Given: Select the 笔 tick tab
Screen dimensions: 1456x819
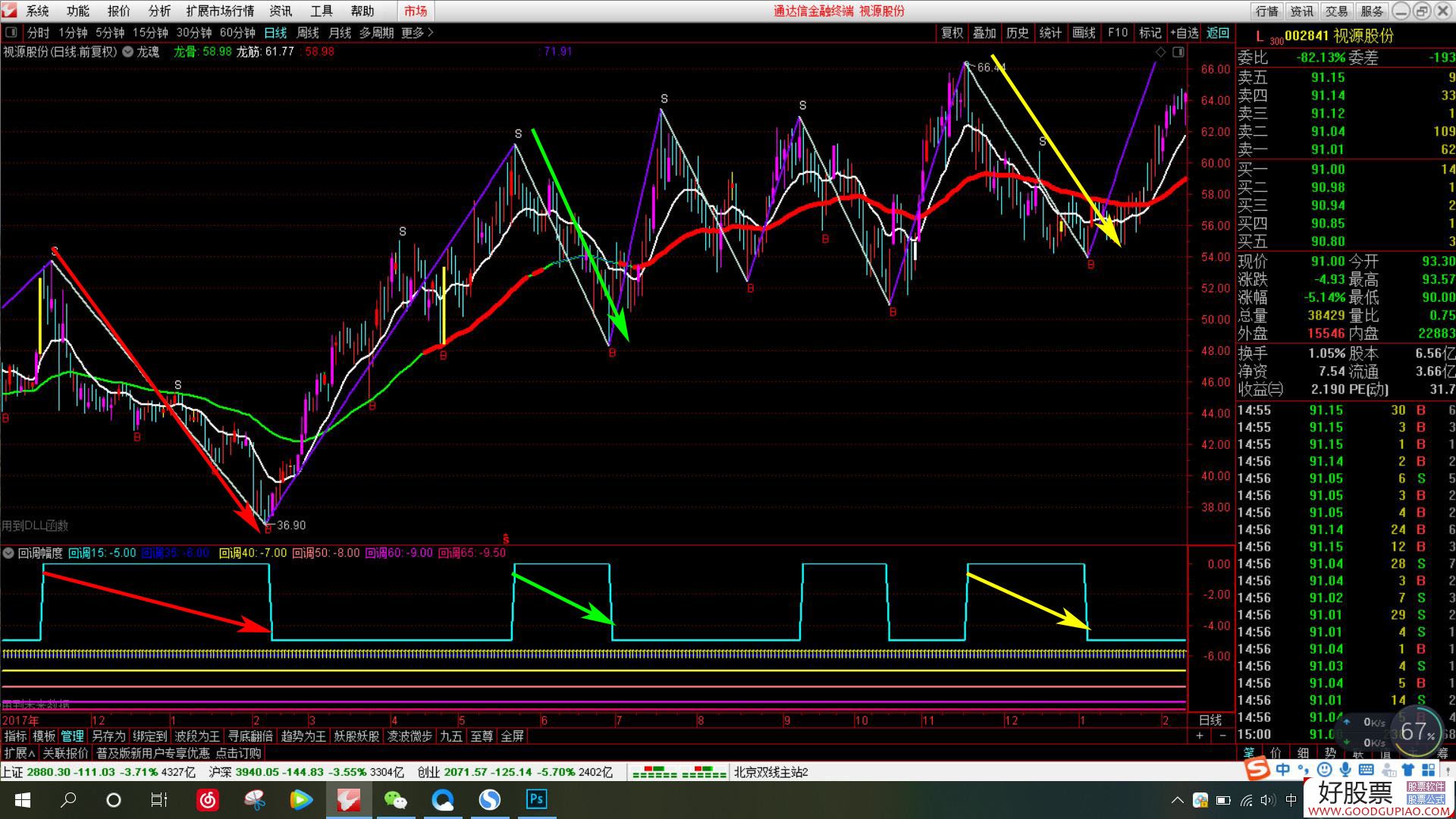Looking at the screenshot, I should coord(1248,752).
